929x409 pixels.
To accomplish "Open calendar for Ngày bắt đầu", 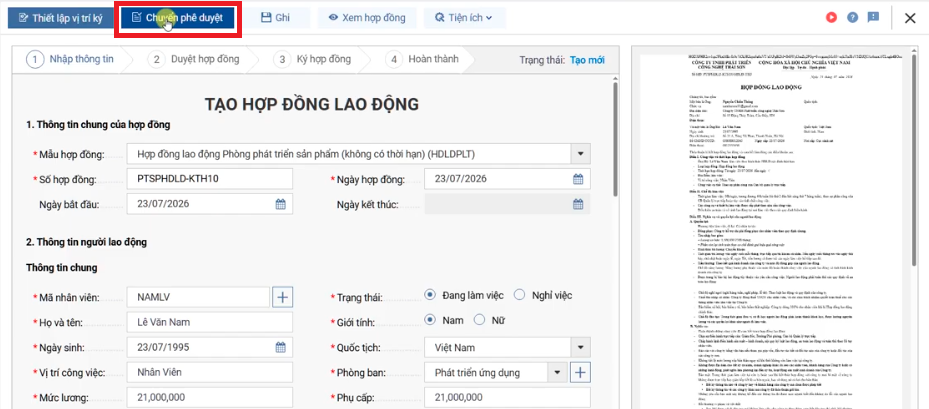I will coord(281,204).
